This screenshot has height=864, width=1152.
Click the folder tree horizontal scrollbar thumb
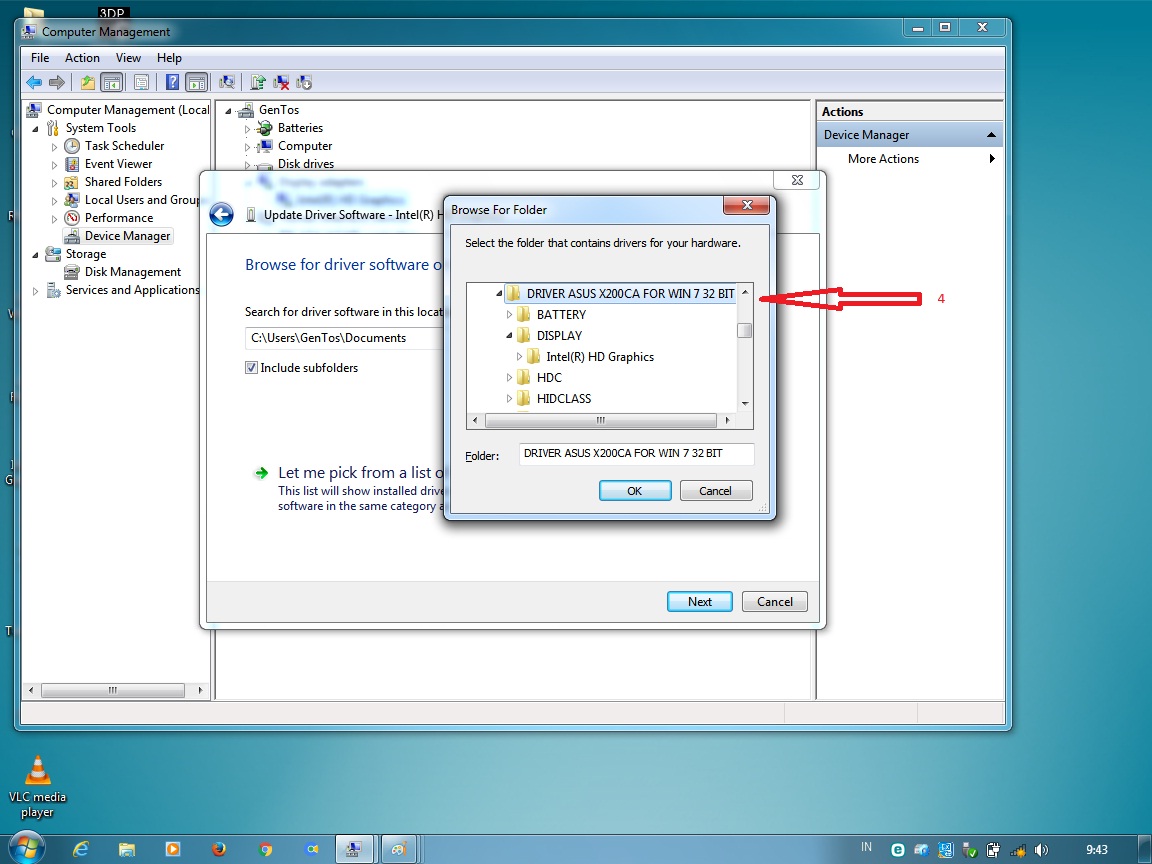pyautogui.click(x=600, y=420)
